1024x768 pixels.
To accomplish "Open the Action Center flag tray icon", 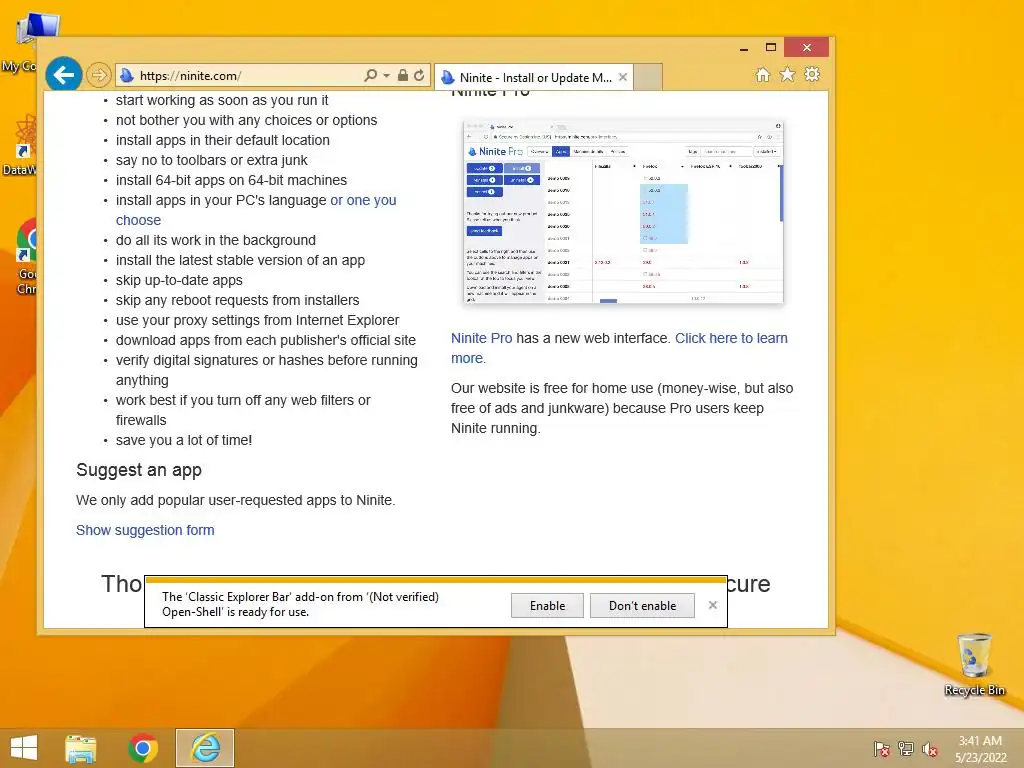I will click(x=882, y=749).
